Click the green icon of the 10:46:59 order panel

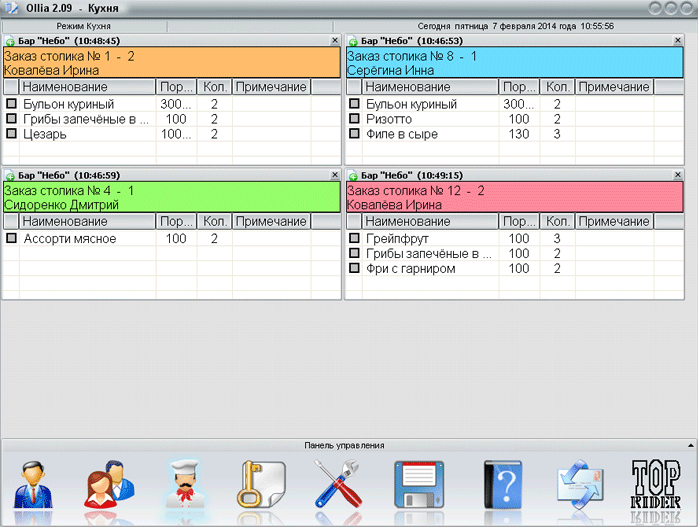(x=10, y=176)
